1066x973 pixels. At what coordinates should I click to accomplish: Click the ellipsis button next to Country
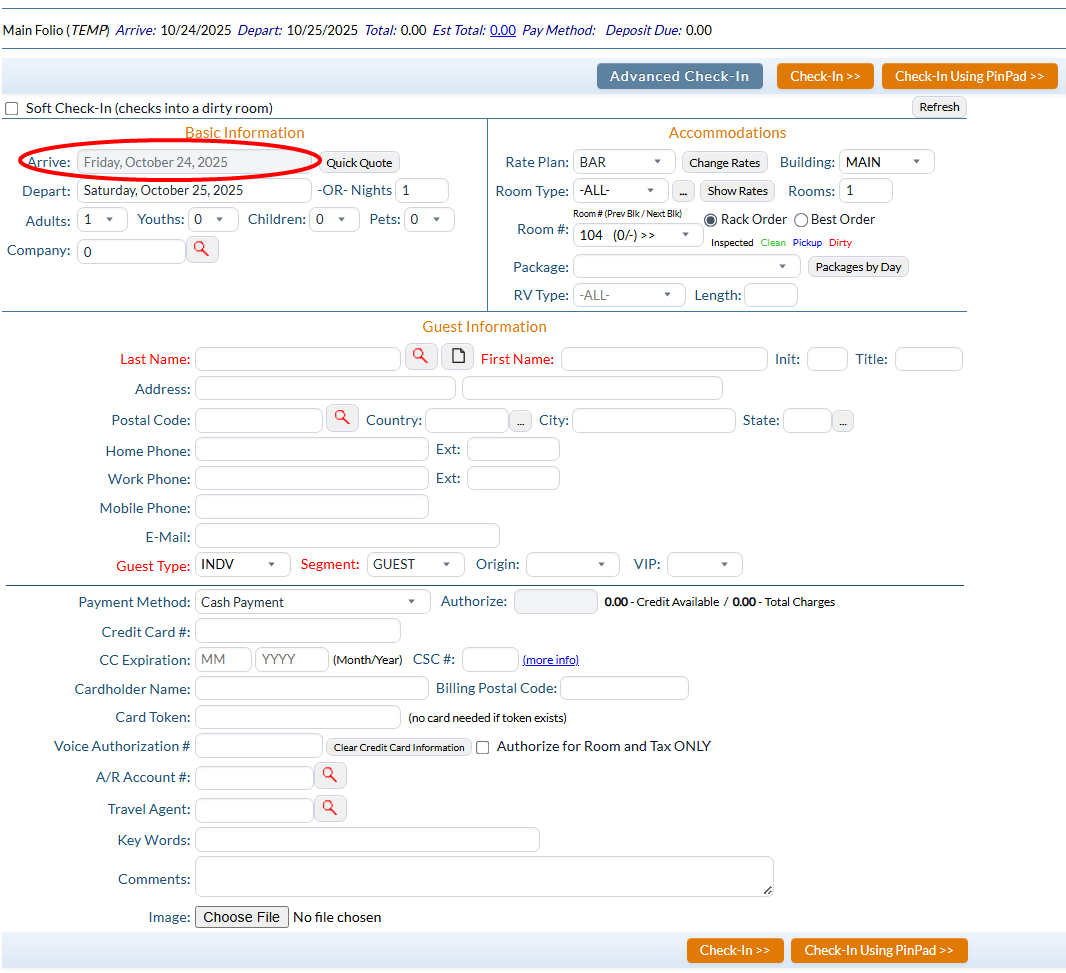point(520,421)
